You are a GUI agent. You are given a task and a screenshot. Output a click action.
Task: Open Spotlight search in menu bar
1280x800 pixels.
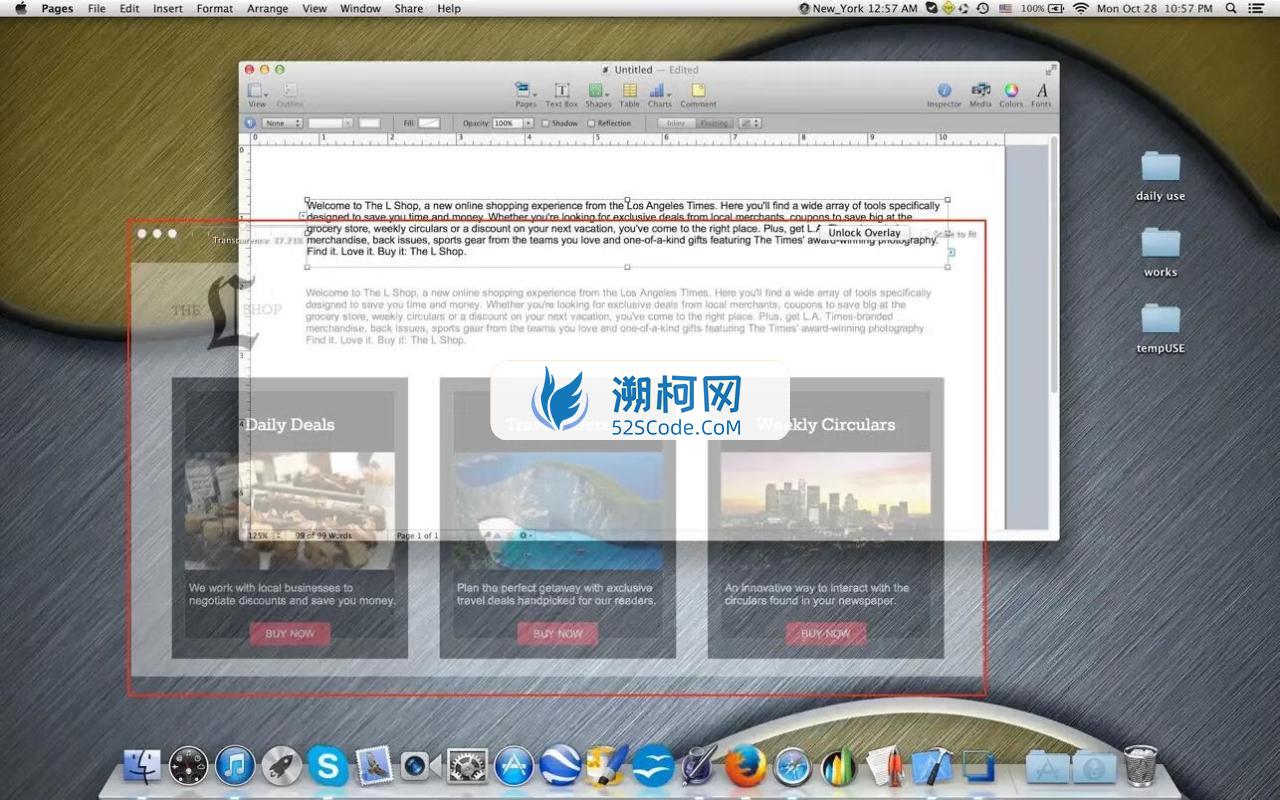click(x=1231, y=8)
